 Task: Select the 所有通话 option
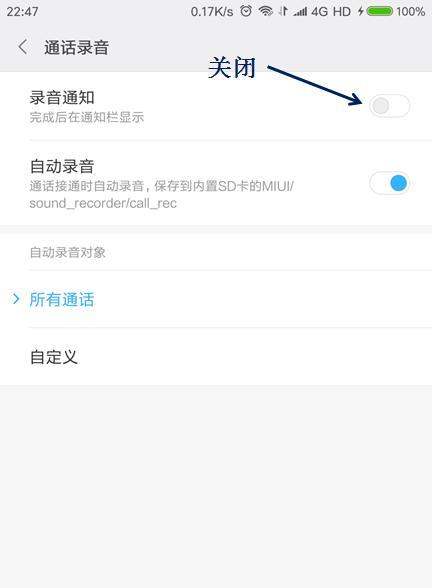pos(216,299)
